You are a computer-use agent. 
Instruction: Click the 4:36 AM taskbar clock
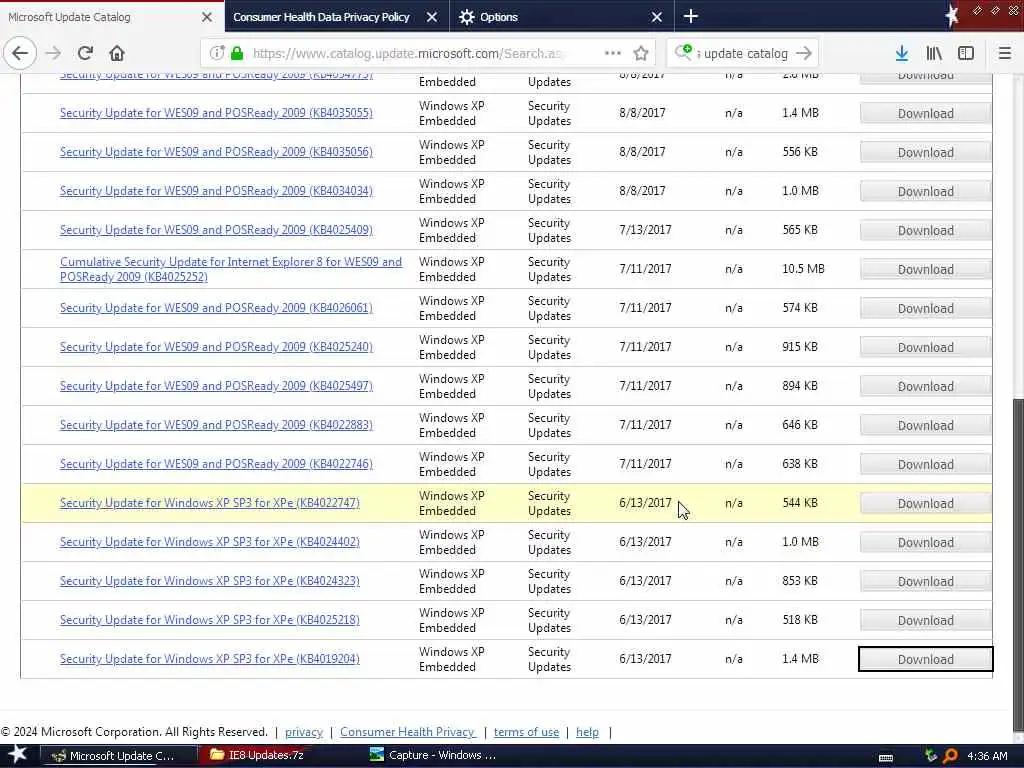pos(987,756)
